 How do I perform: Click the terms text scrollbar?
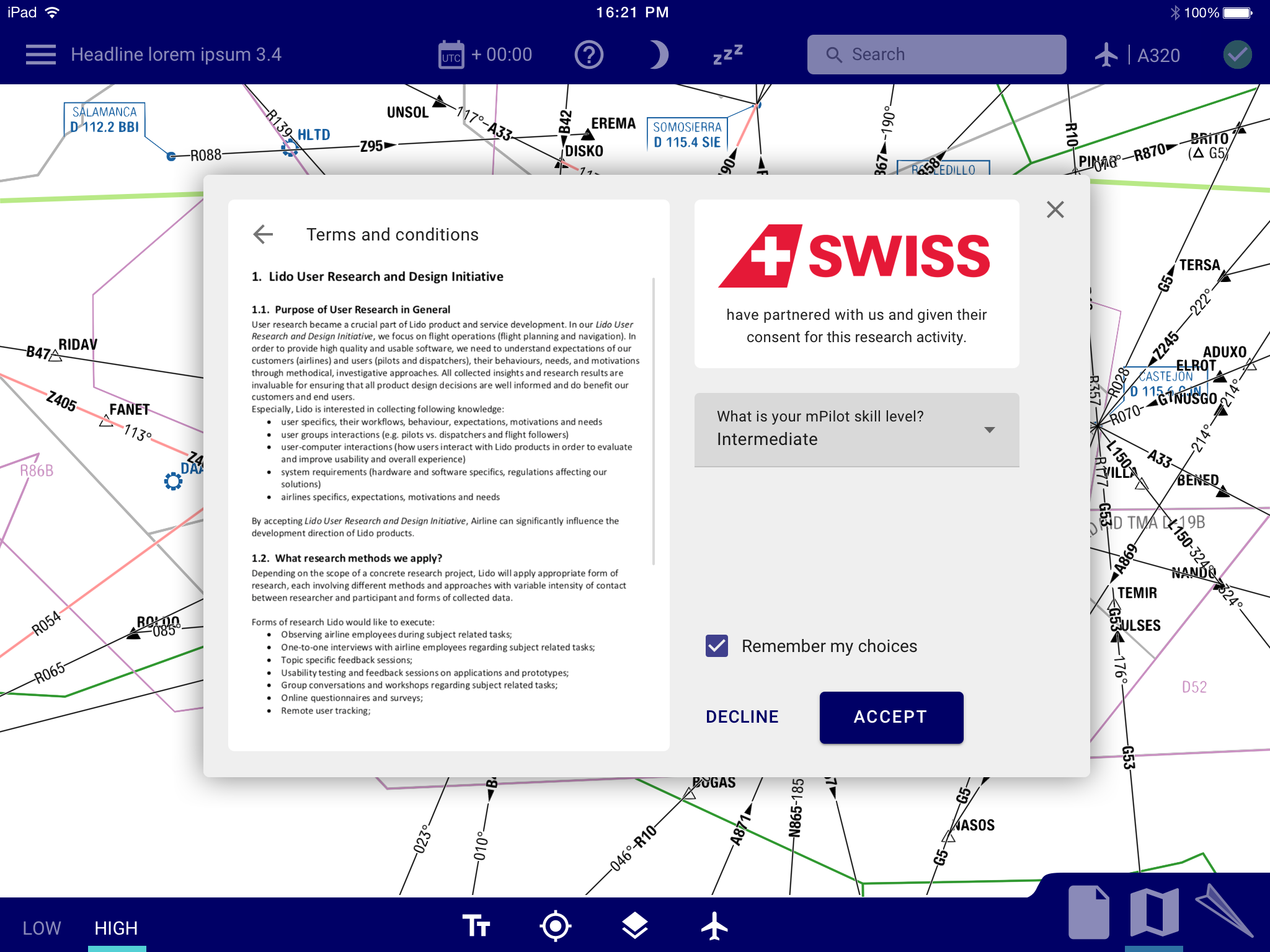pyautogui.click(x=654, y=421)
